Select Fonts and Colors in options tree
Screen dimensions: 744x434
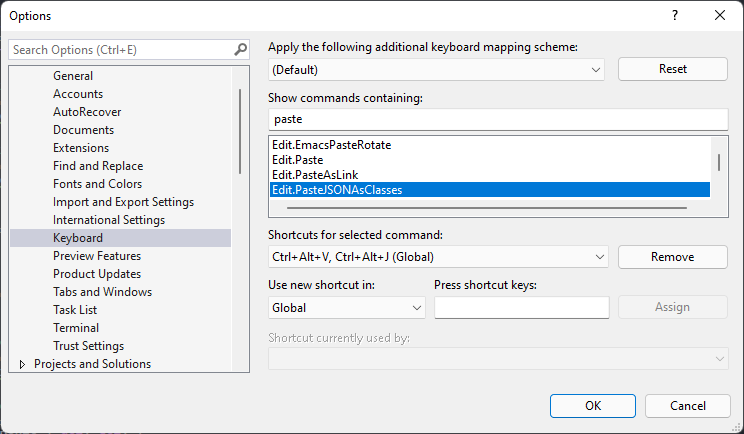(97, 184)
